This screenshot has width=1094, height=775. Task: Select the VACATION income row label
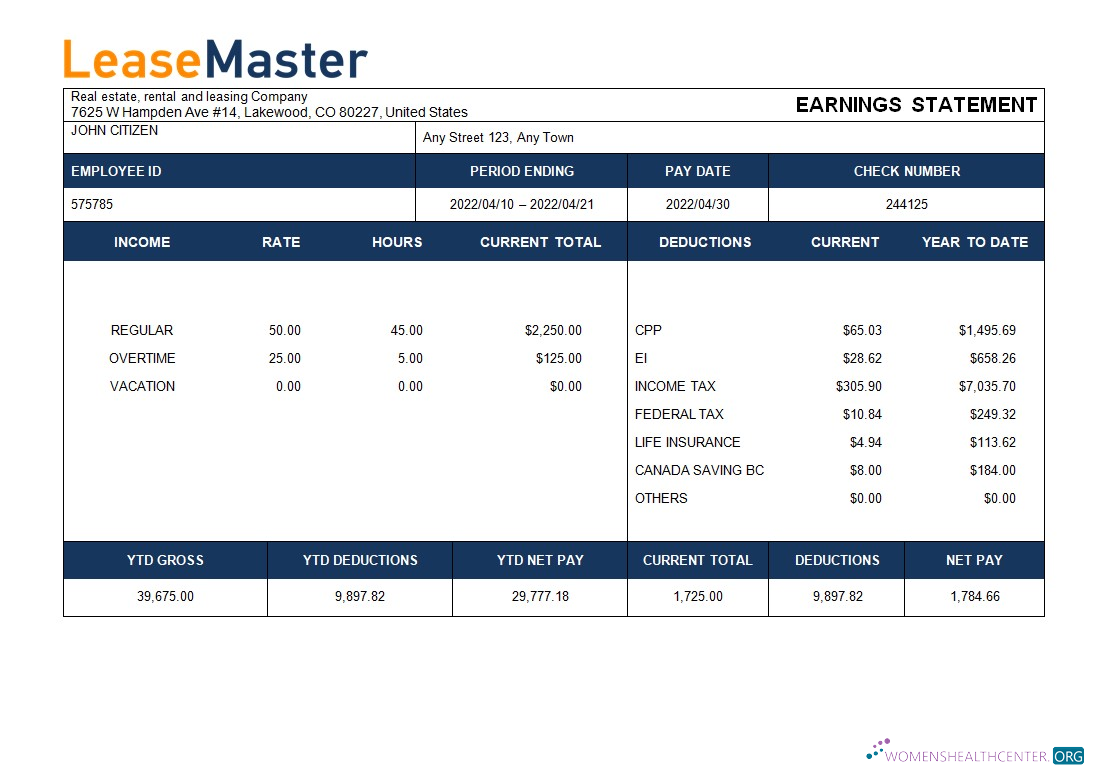[141, 386]
